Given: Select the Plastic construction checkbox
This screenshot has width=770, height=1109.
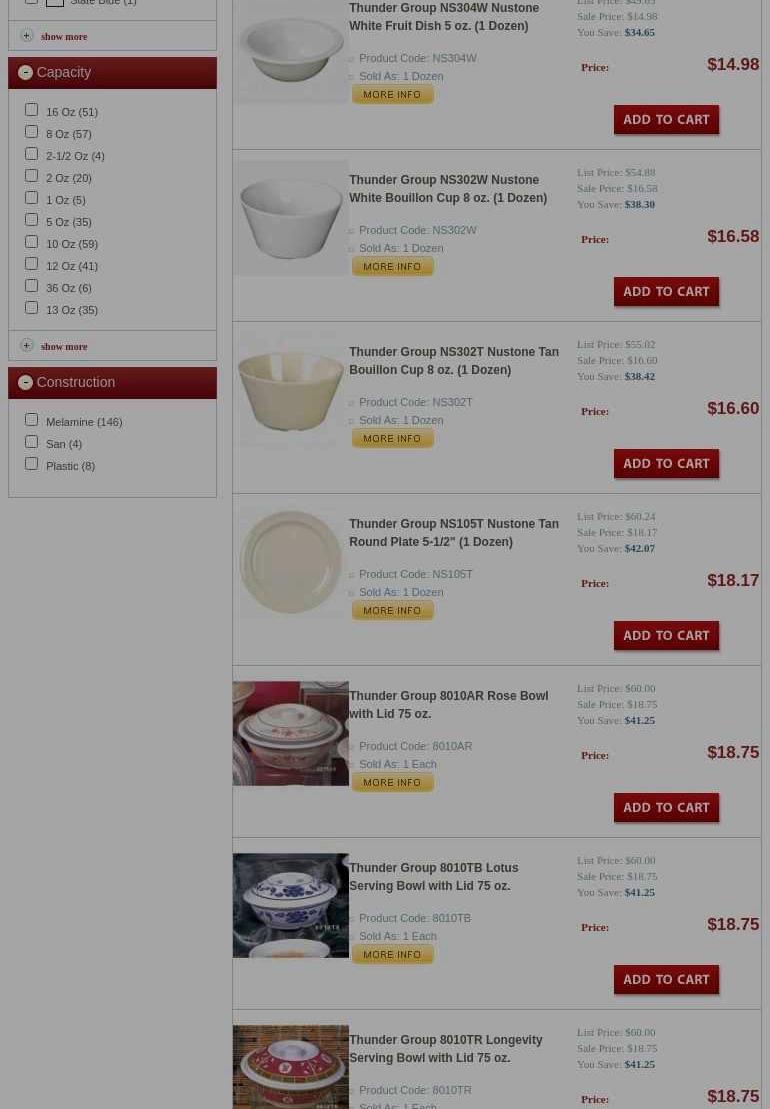Looking at the screenshot, I should click(31, 463).
